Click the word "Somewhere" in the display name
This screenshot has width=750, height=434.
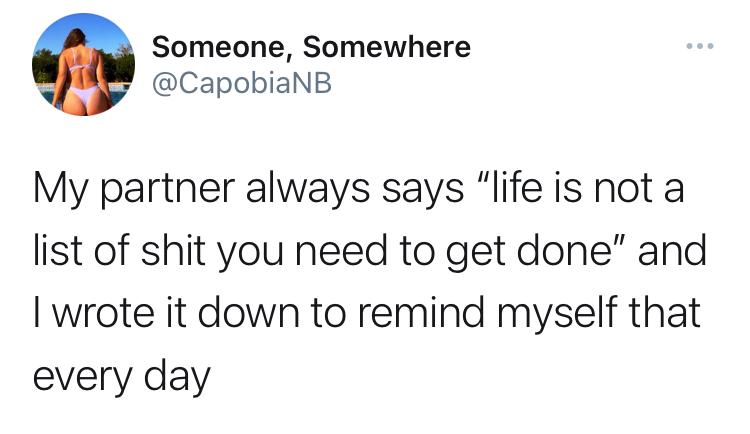pos(386,47)
